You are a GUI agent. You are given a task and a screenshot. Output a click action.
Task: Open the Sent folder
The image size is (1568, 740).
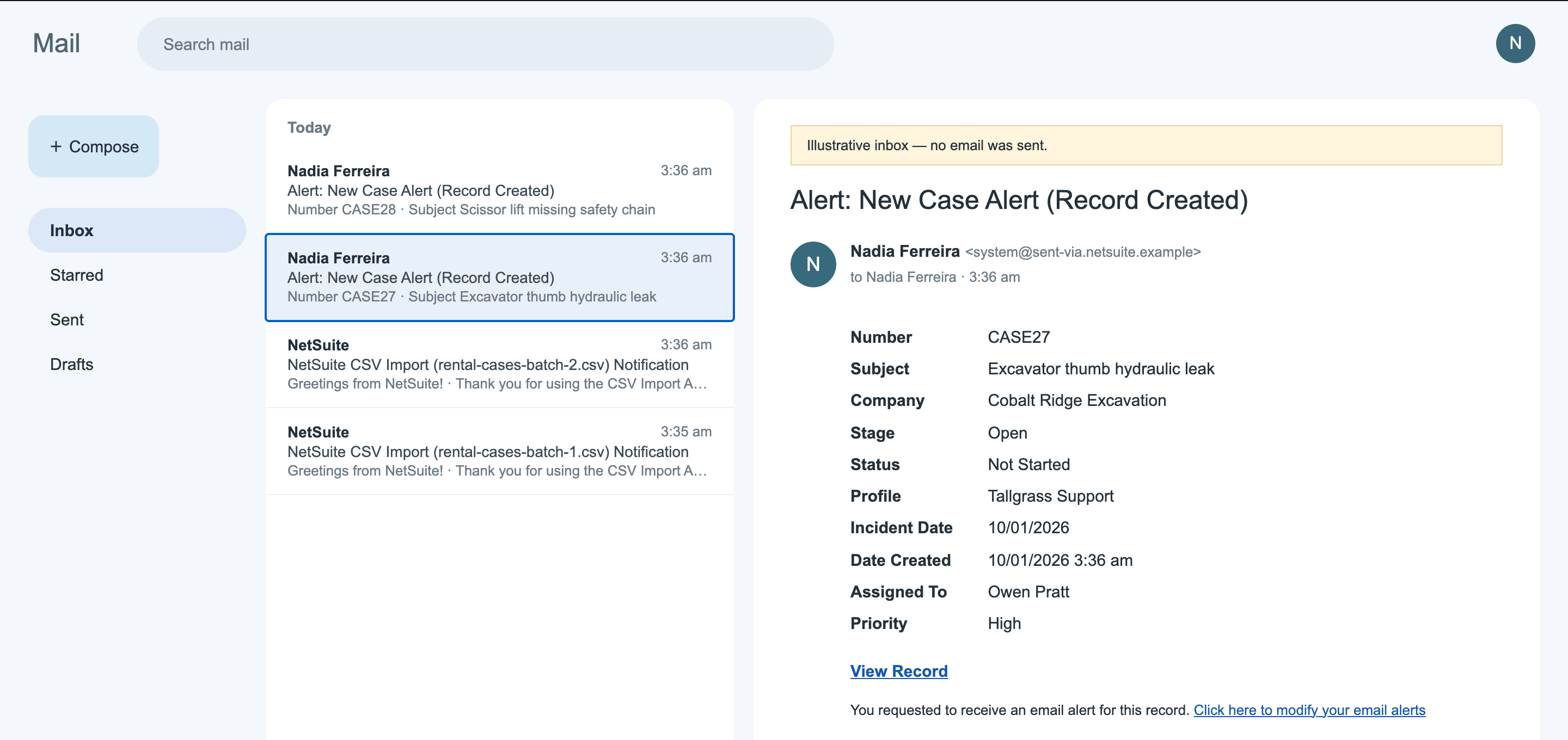coord(137,319)
